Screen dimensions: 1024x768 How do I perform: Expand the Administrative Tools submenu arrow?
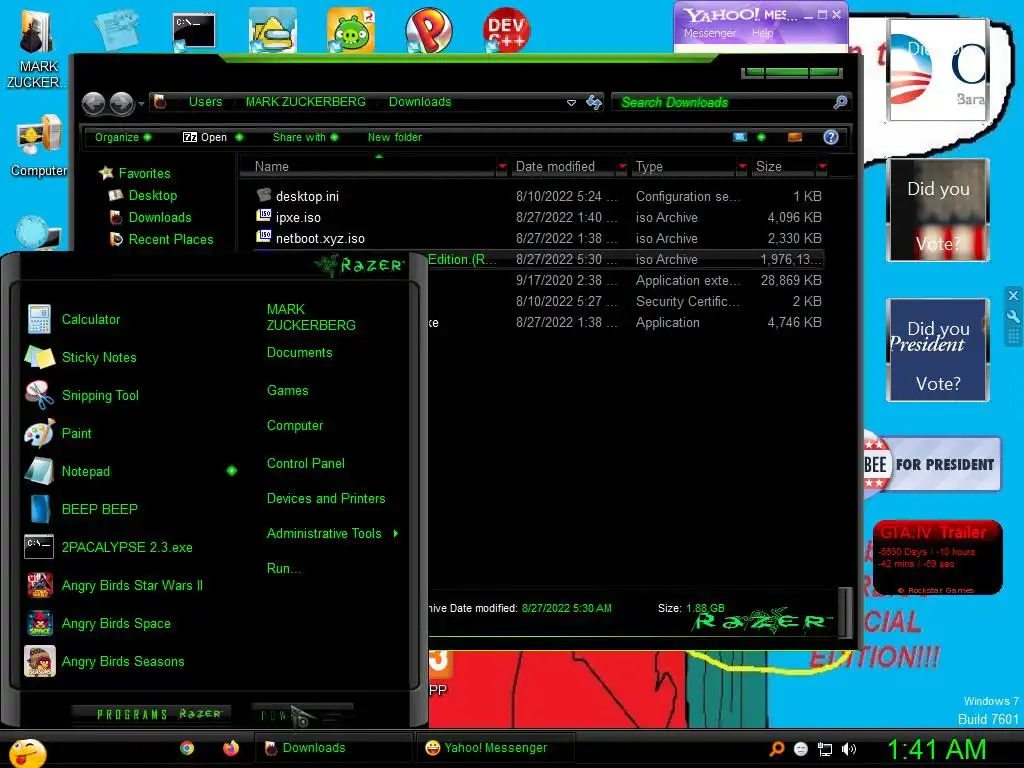[396, 534]
